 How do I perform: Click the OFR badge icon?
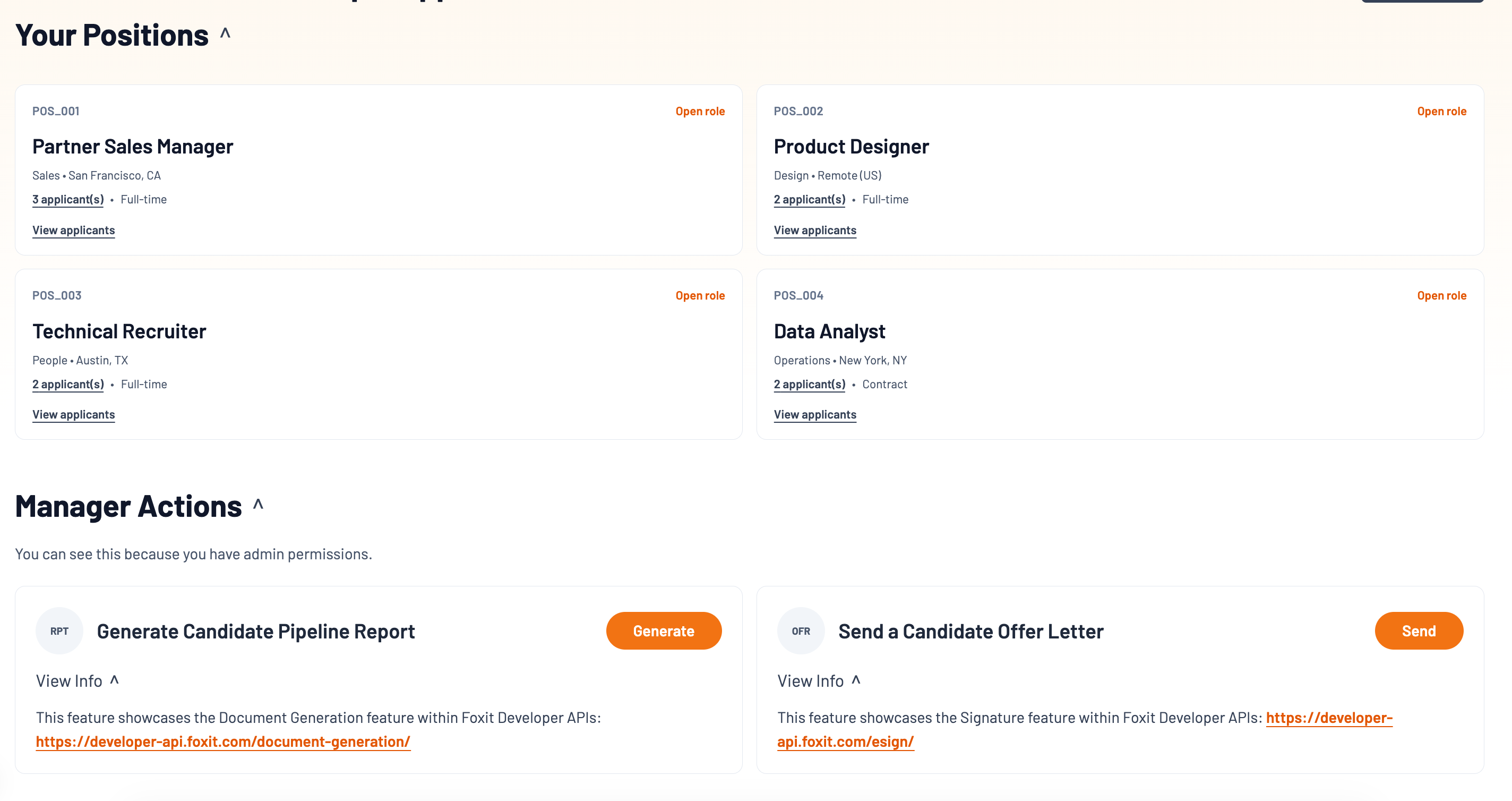801,630
